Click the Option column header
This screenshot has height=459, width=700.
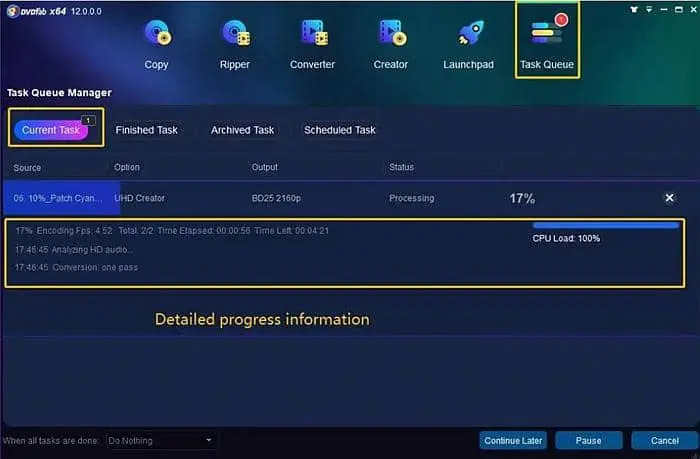[127, 167]
